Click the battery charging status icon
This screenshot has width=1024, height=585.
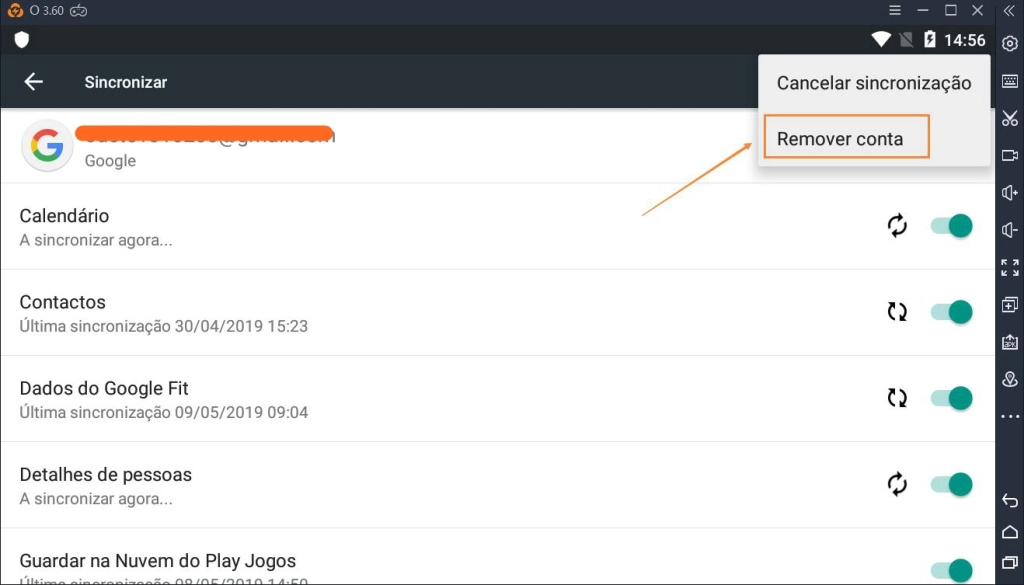[x=930, y=40]
